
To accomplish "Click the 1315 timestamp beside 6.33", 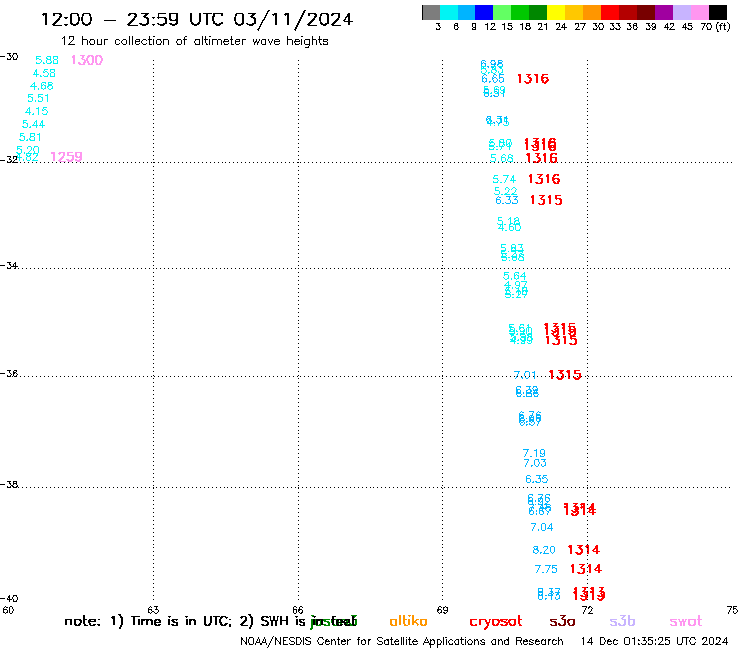I will tap(546, 200).
